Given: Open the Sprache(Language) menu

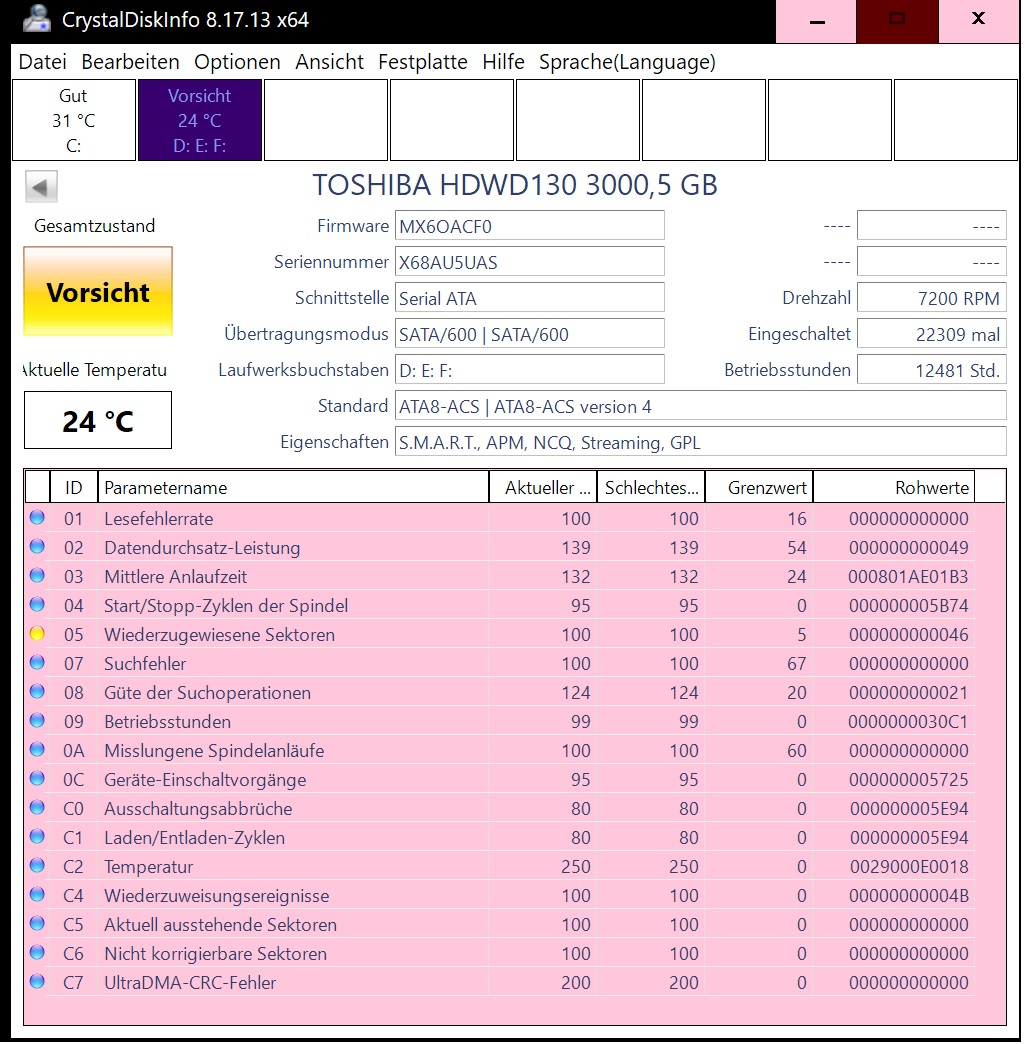Looking at the screenshot, I should [627, 62].
